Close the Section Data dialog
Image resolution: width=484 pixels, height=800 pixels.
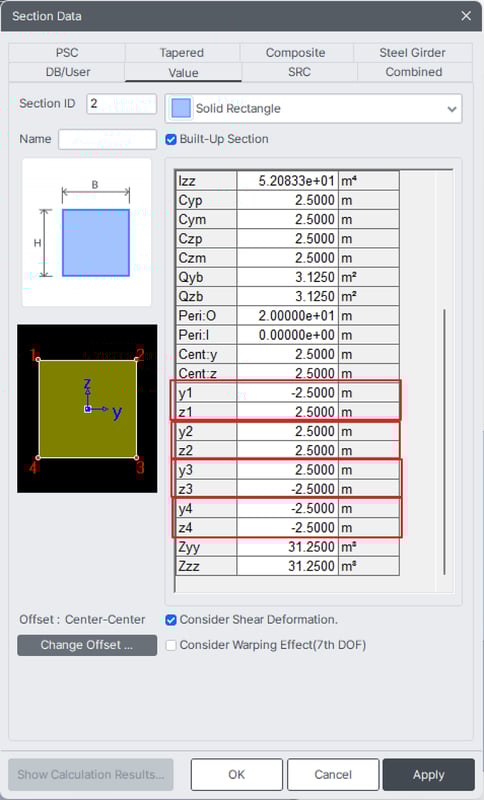(466, 16)
